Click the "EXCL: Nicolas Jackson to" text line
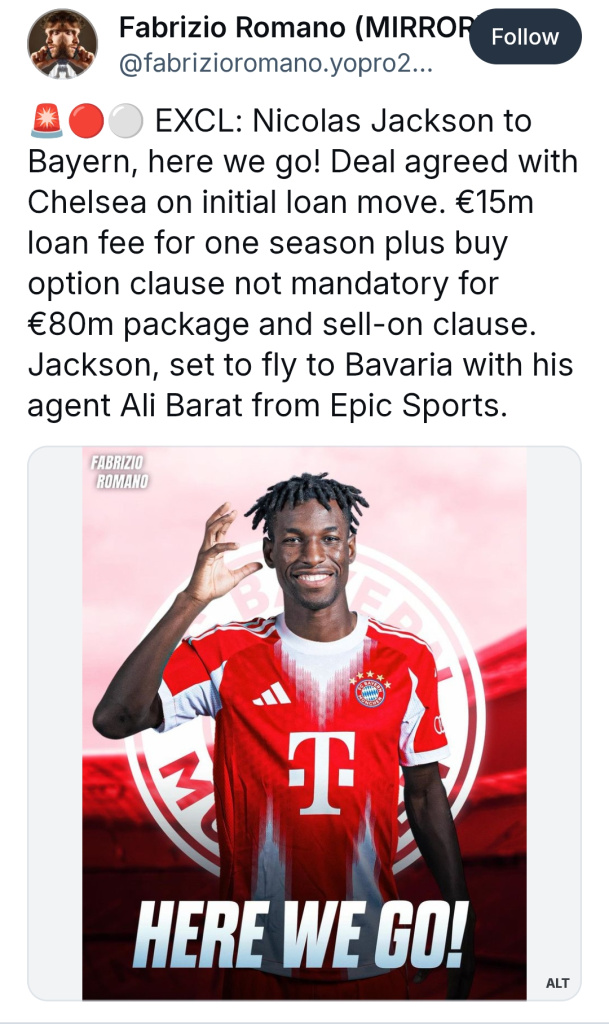Image resolution: width=609 pixels, height=1024 pixels. click(x=344, y=121)
